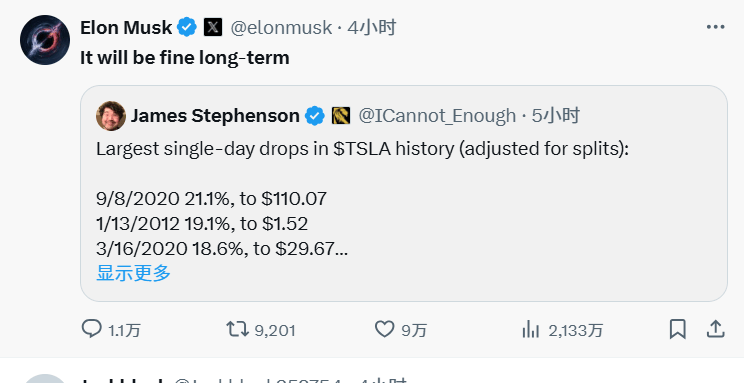744x383 pixels.
Task: Bookmark this post
Action: click(678, 329)
